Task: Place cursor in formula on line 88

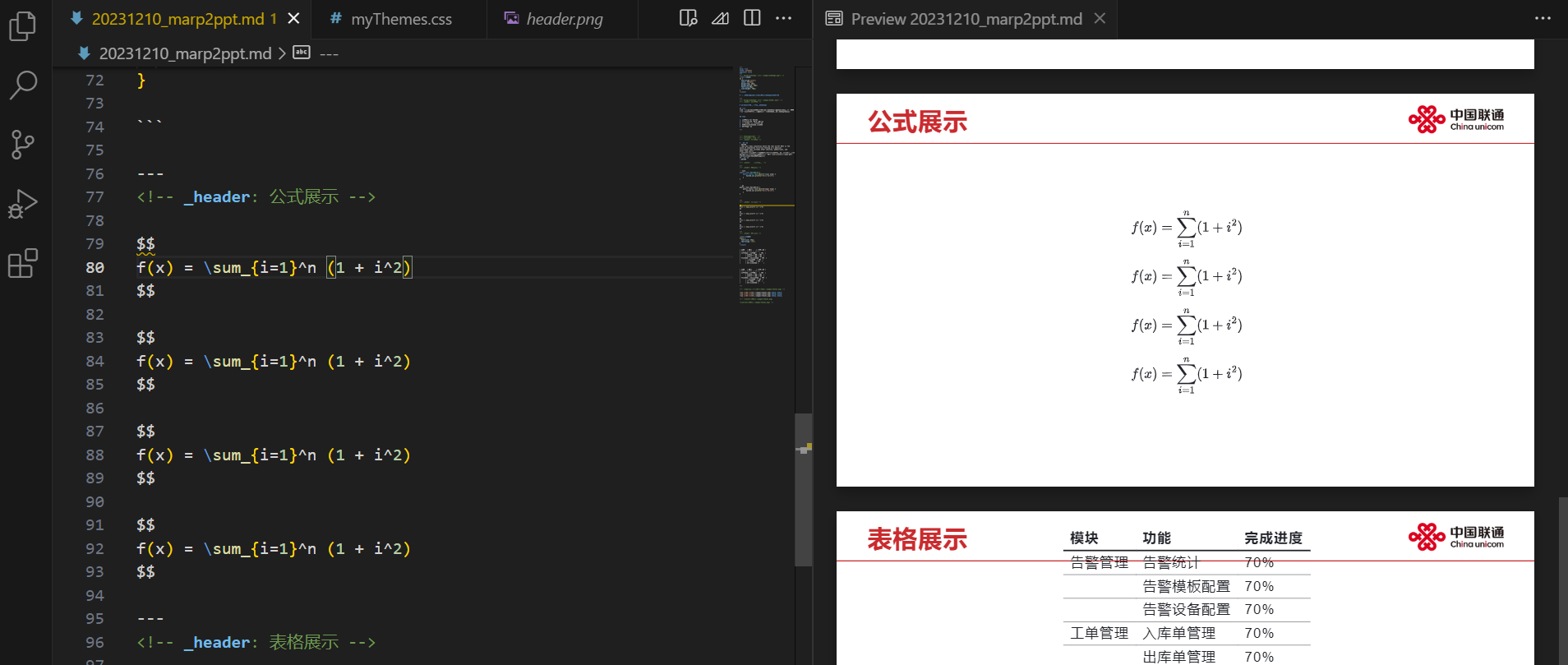Action: point(274,455)
